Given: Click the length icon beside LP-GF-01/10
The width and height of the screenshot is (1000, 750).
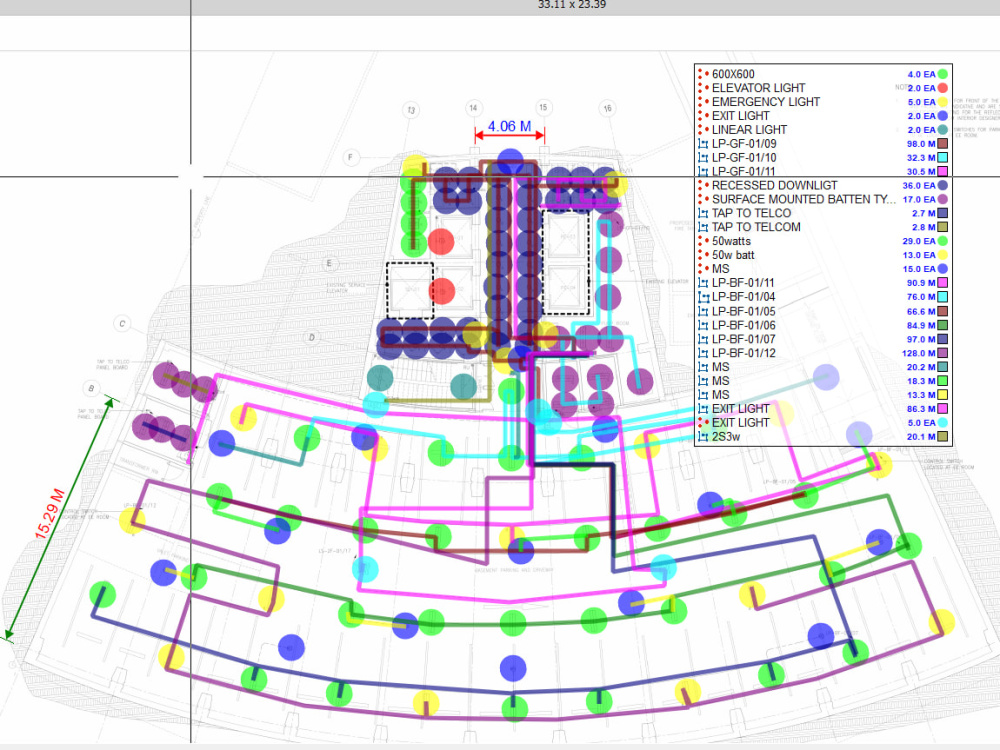Looking at the screenshot, I should pyautogui.click(x=703, y=158).
